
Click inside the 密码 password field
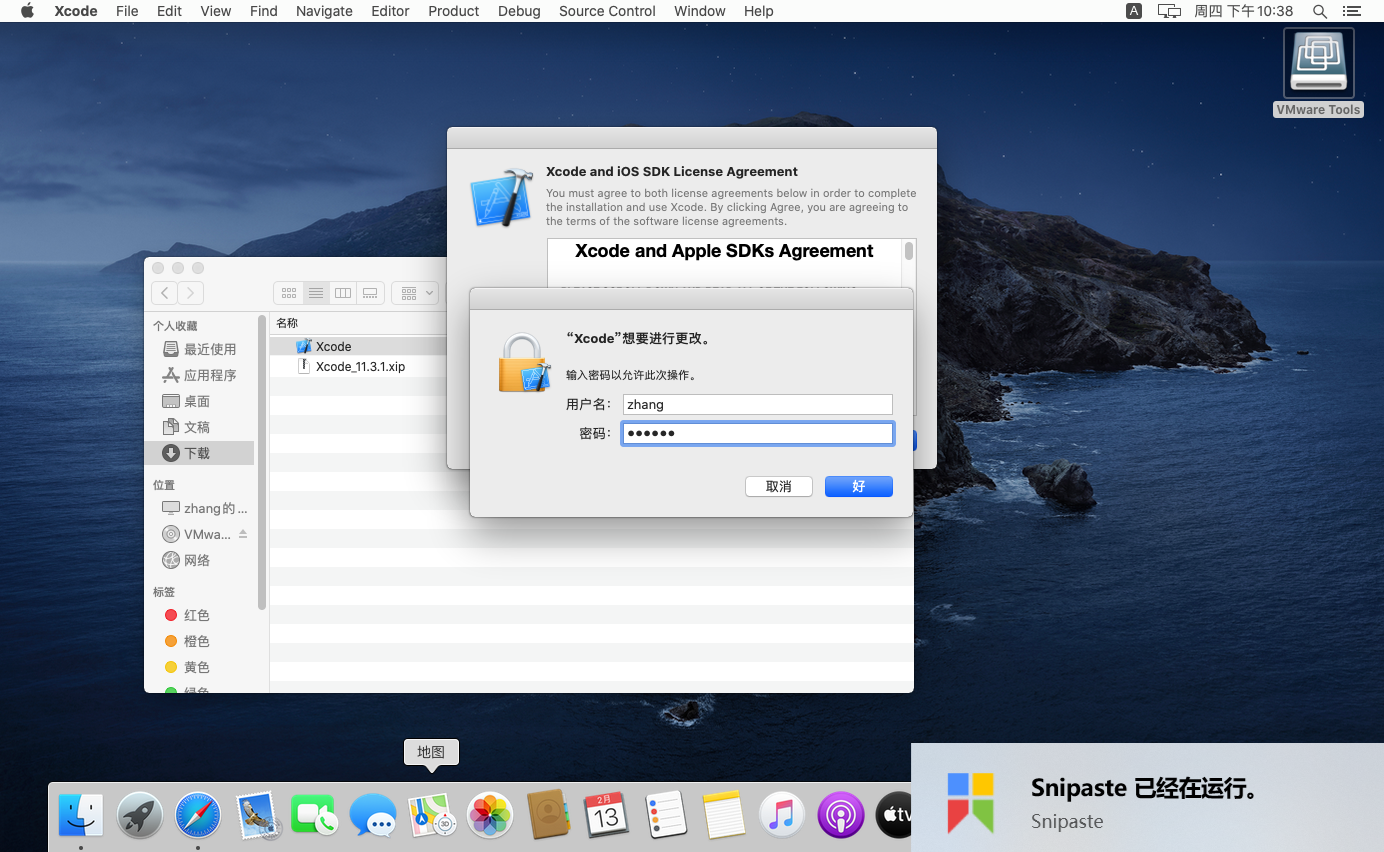pos(757,433)
